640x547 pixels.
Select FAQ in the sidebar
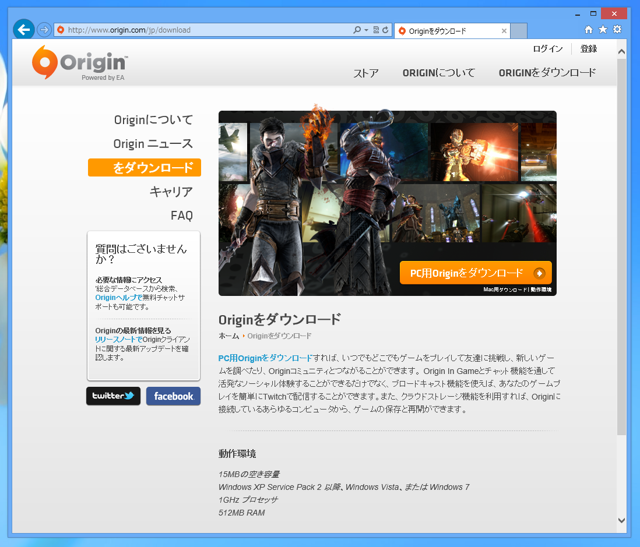[x=182, y=215]
